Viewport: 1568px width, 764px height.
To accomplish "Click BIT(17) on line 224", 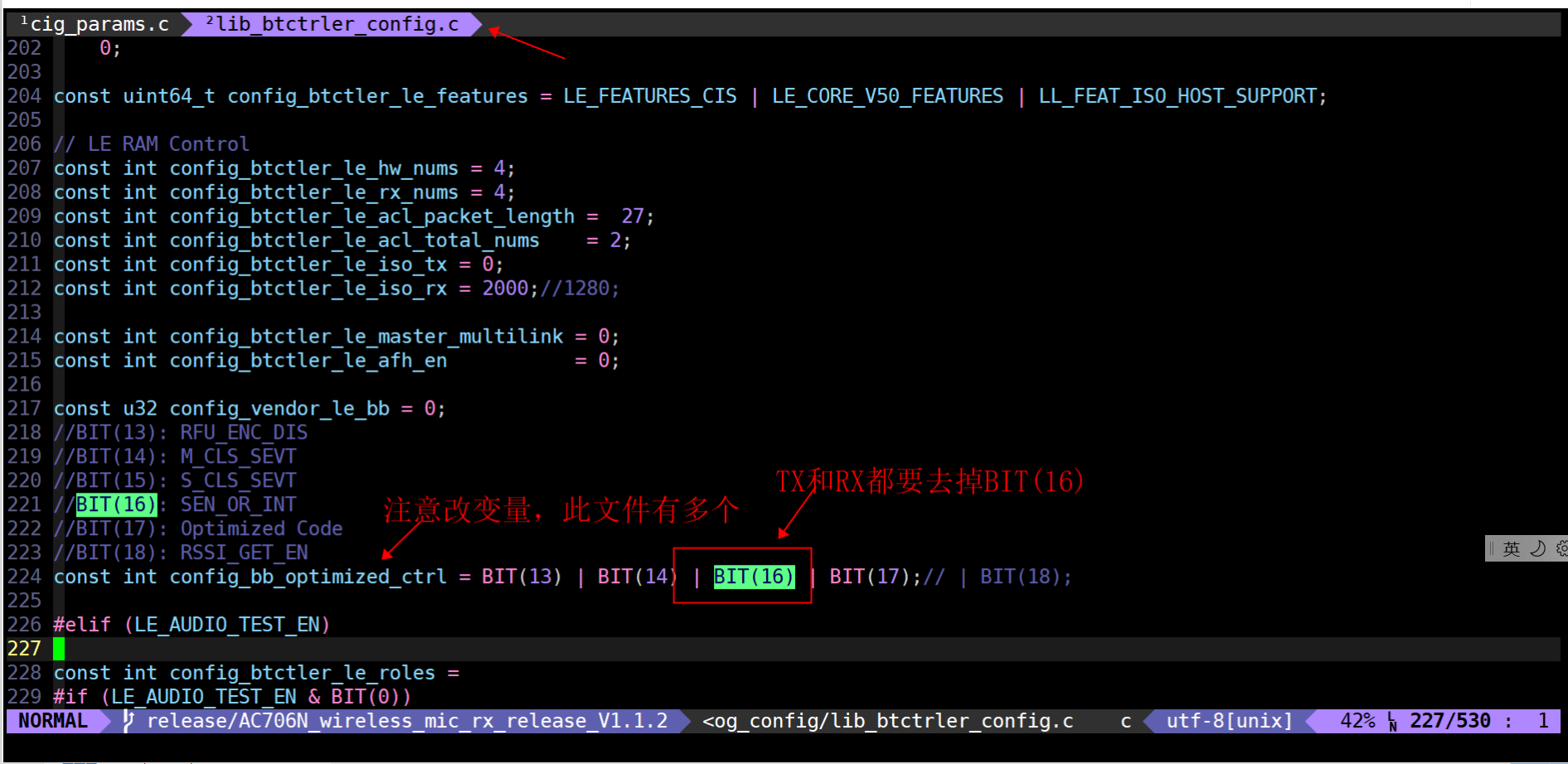I will [869, 577].
